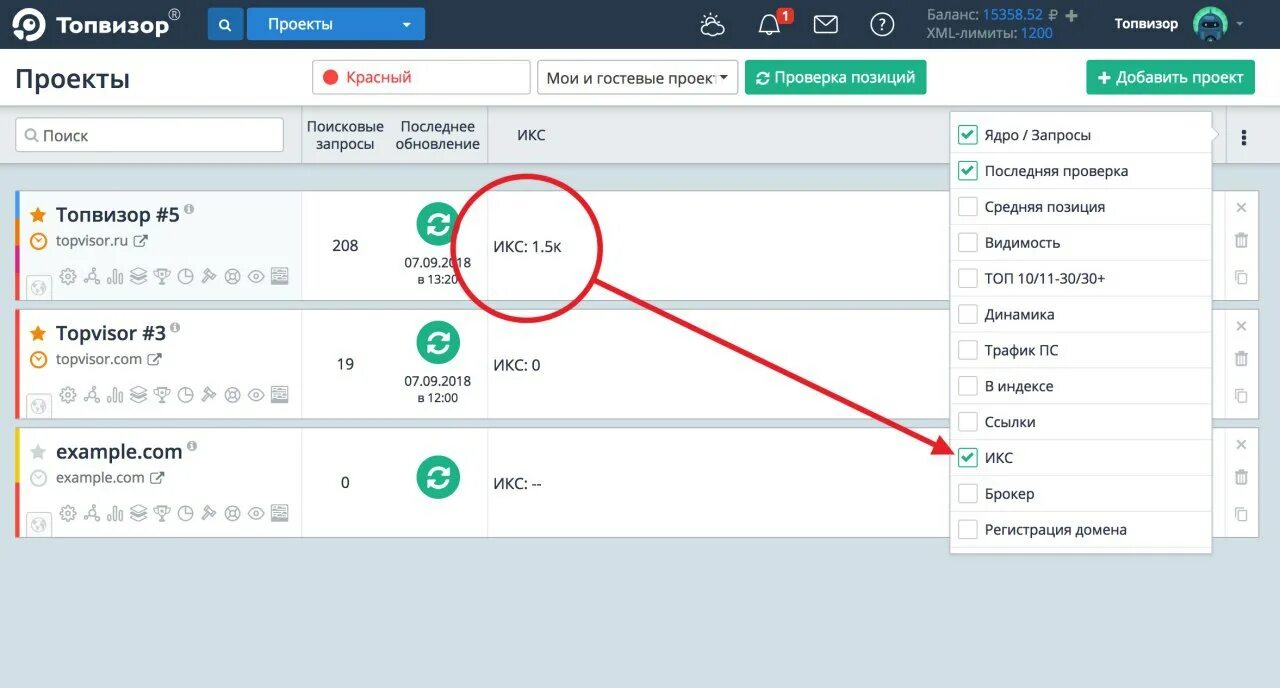The height and width of the screenshot is (688, 1280).
Task: Unstar the Topvisor #3 project
Action: click(38, 333)
